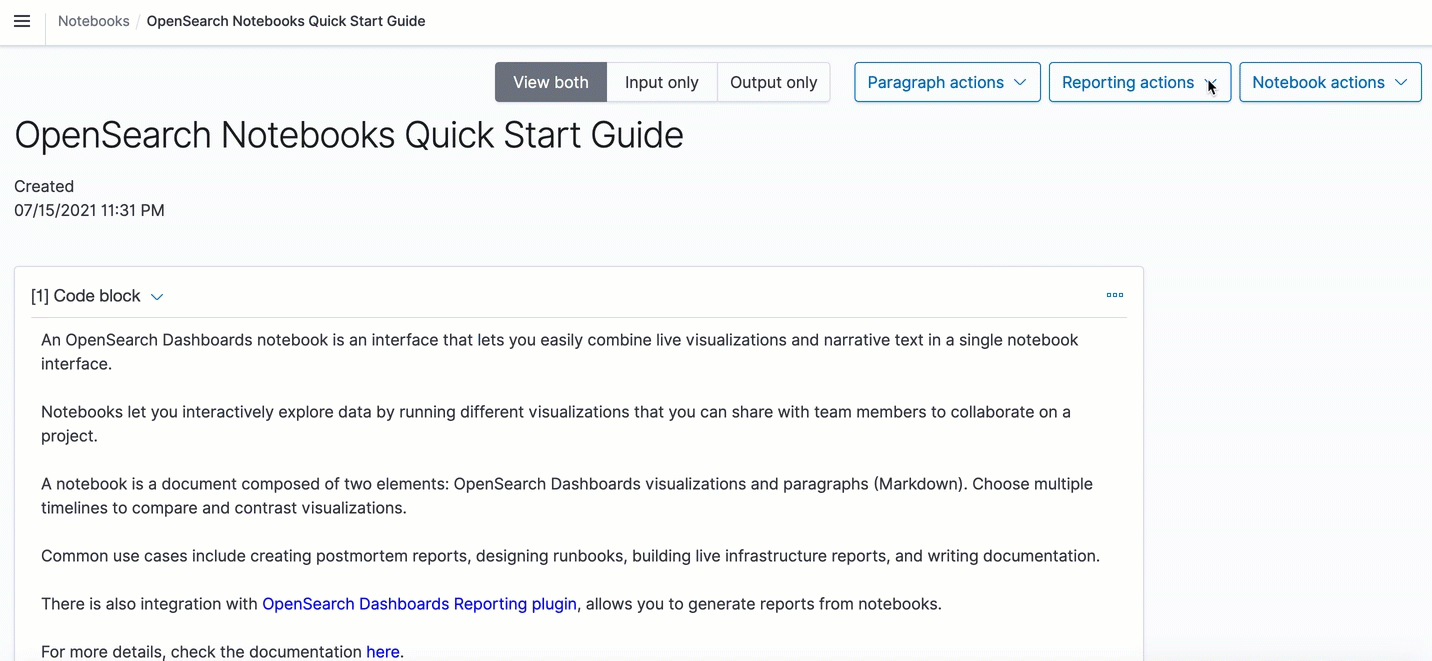Viewport: 1432px width, 661px height.
Task: Open paragraph options via the three-dots icon
Action: pos(1114,295)
